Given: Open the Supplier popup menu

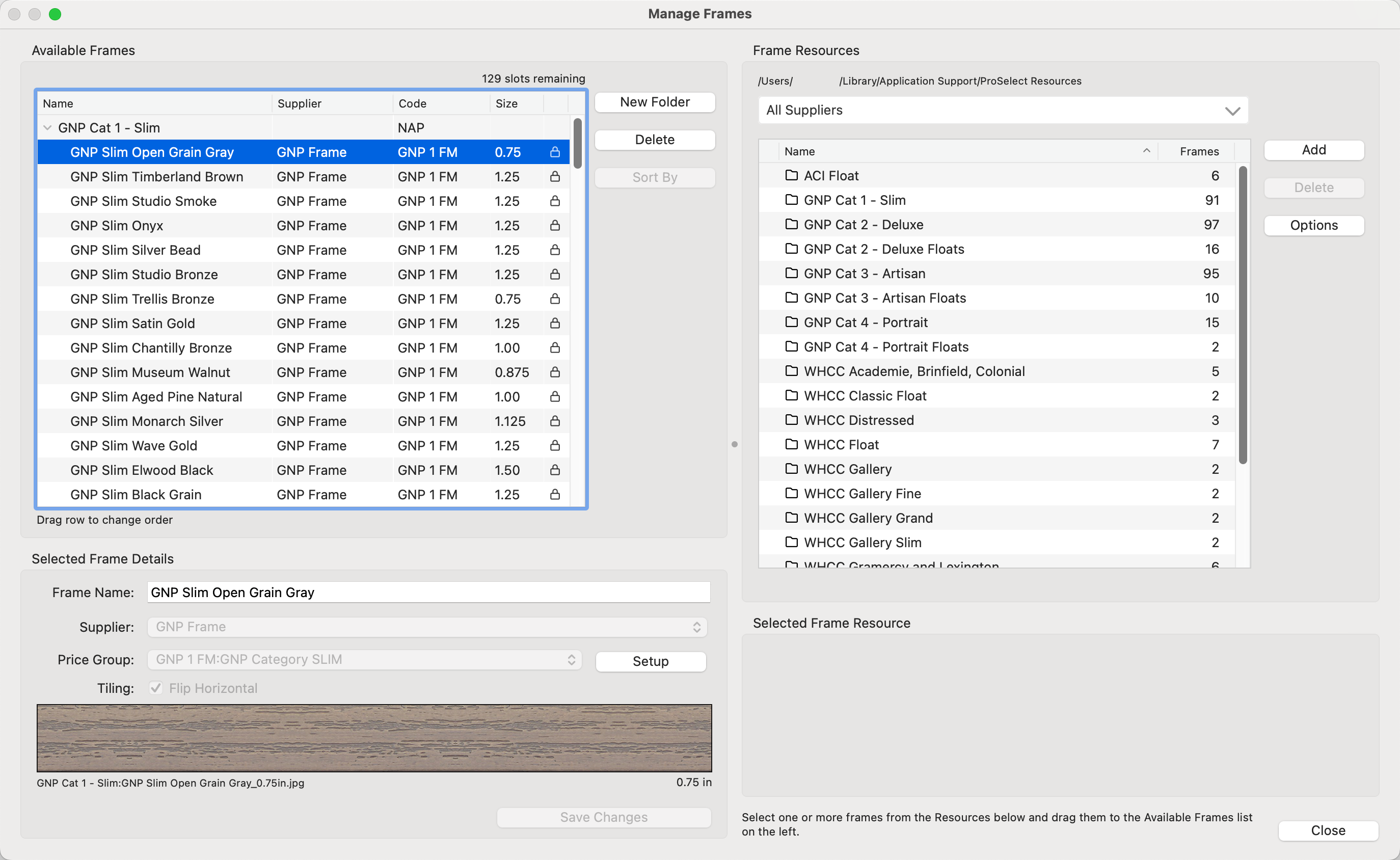Looking at the screenshot, I should click(427, 627).
